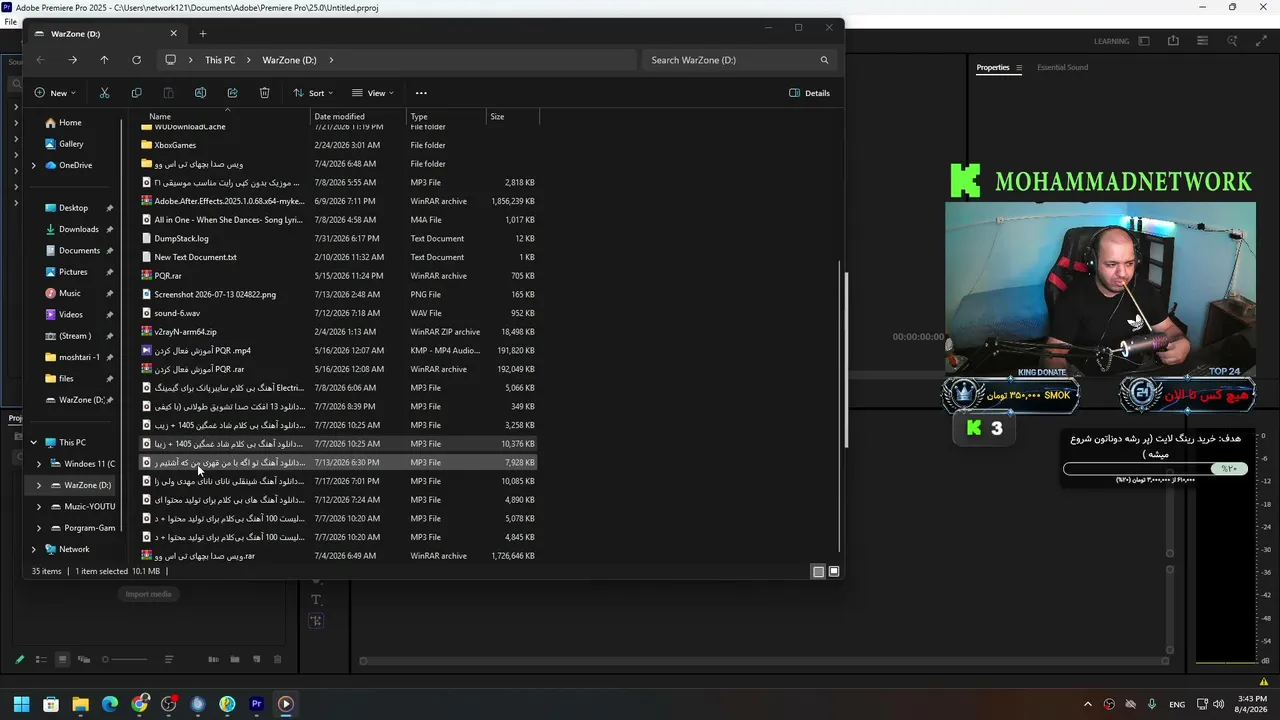Screen dimensions: 1280x720
Task: Expand the Network tree node
Action: tap(34, 549)
